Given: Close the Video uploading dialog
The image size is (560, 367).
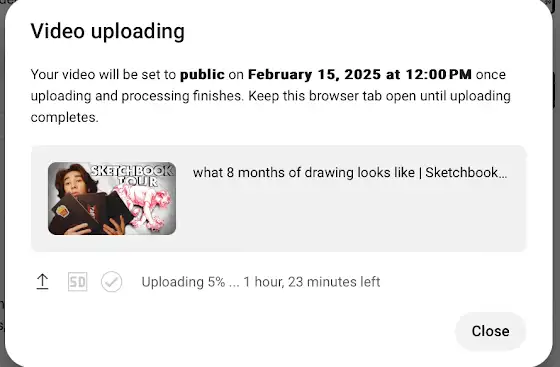Looking at the screenshot, I should [x=490, y=331].
